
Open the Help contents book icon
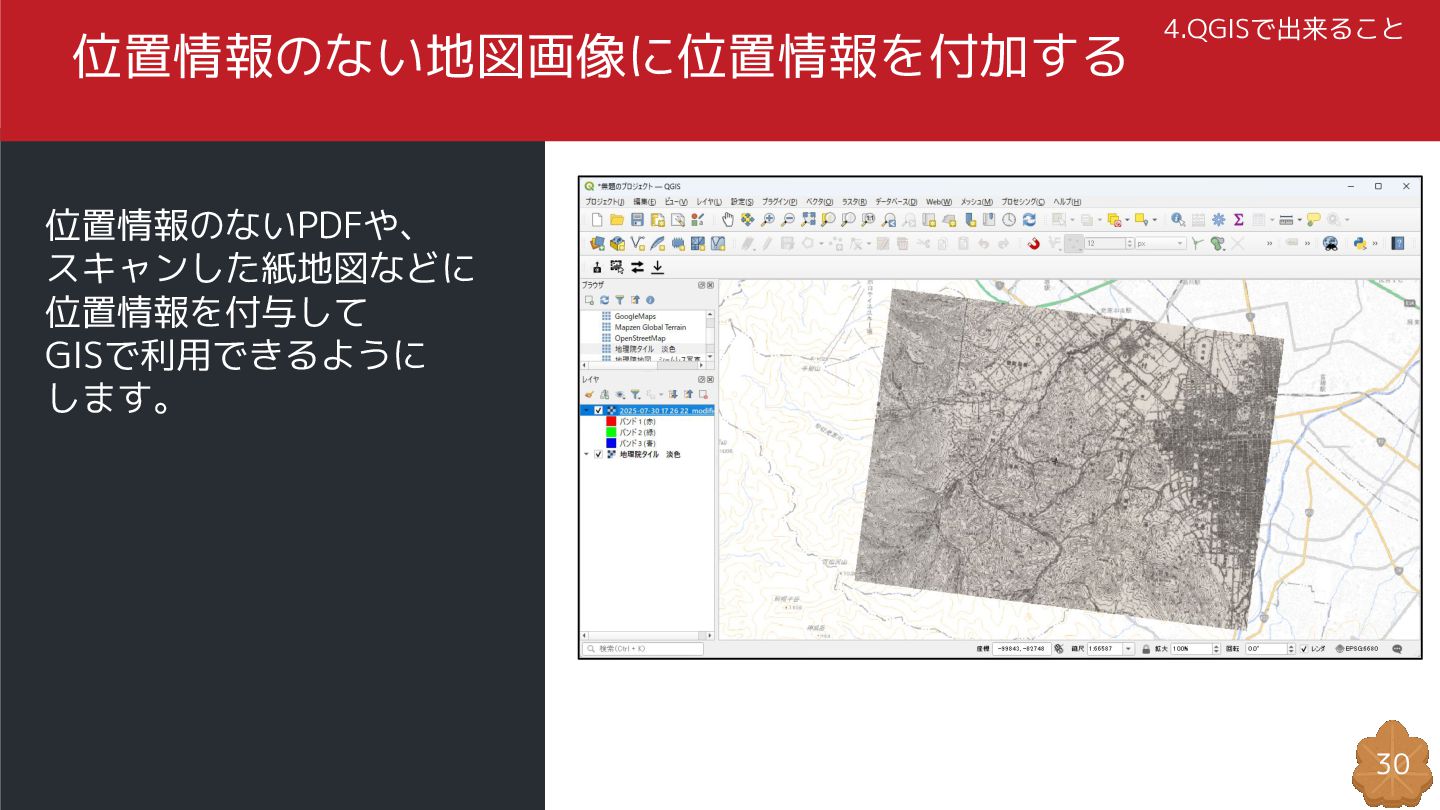pyautogui.click(x=1397, y=243)
